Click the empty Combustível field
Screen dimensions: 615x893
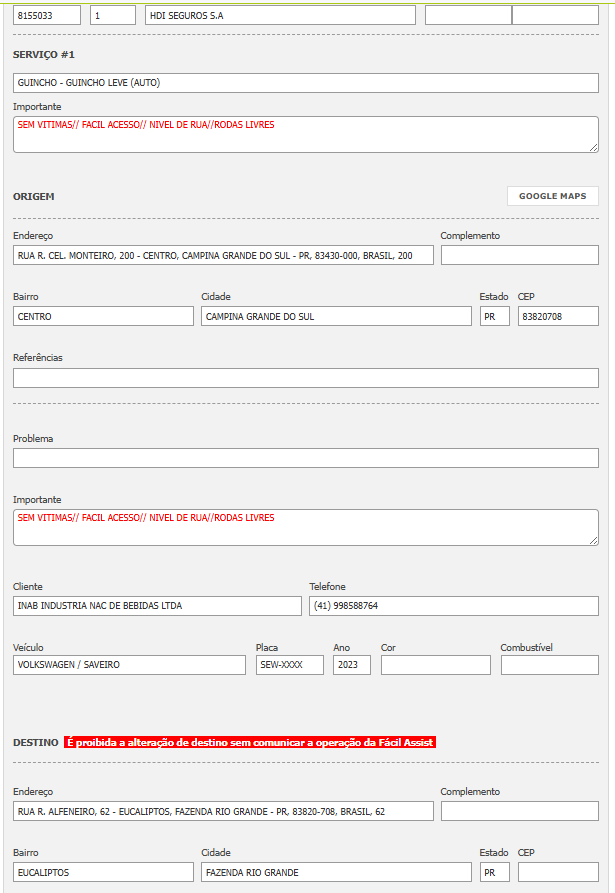pos(550,665)
